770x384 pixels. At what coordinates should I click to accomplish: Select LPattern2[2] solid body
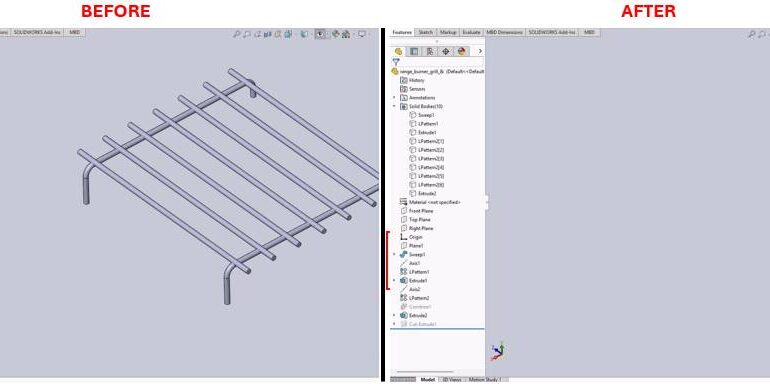[427, 150]
